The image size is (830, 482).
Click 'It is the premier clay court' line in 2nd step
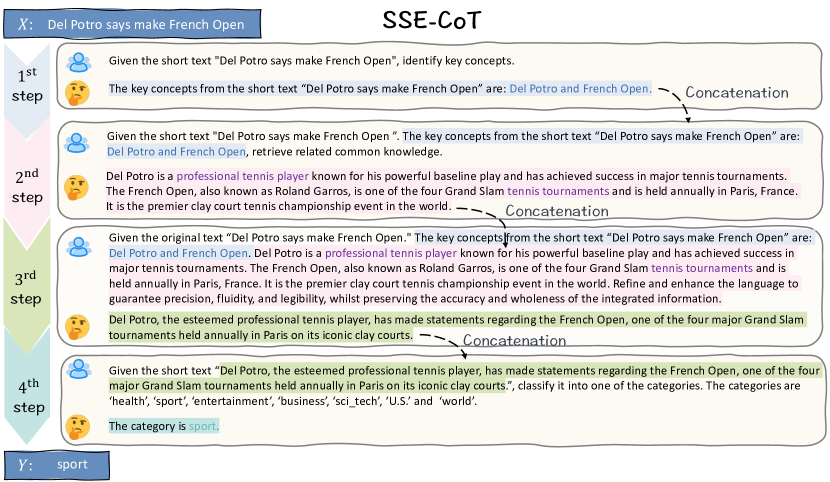278,206
